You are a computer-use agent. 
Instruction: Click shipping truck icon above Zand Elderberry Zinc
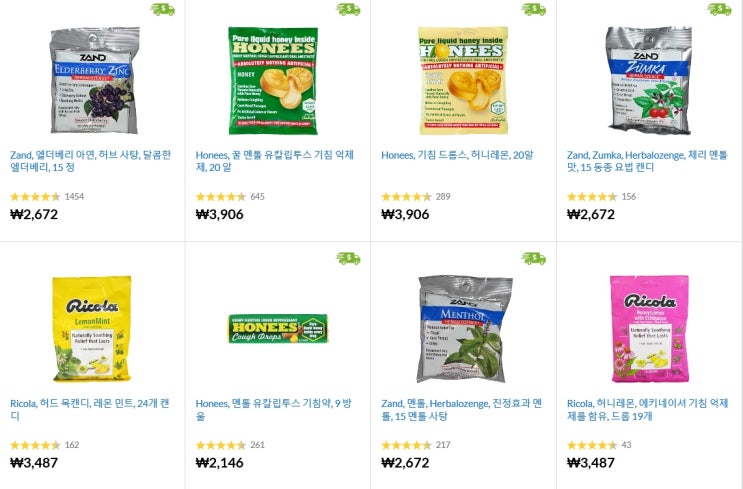tap(163, 9)
